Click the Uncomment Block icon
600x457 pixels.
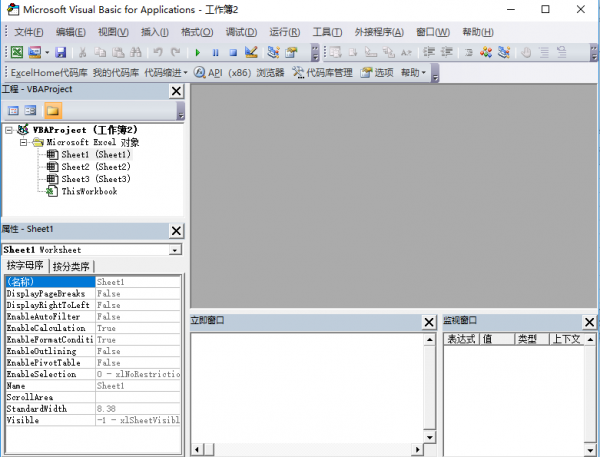point(561,52)
